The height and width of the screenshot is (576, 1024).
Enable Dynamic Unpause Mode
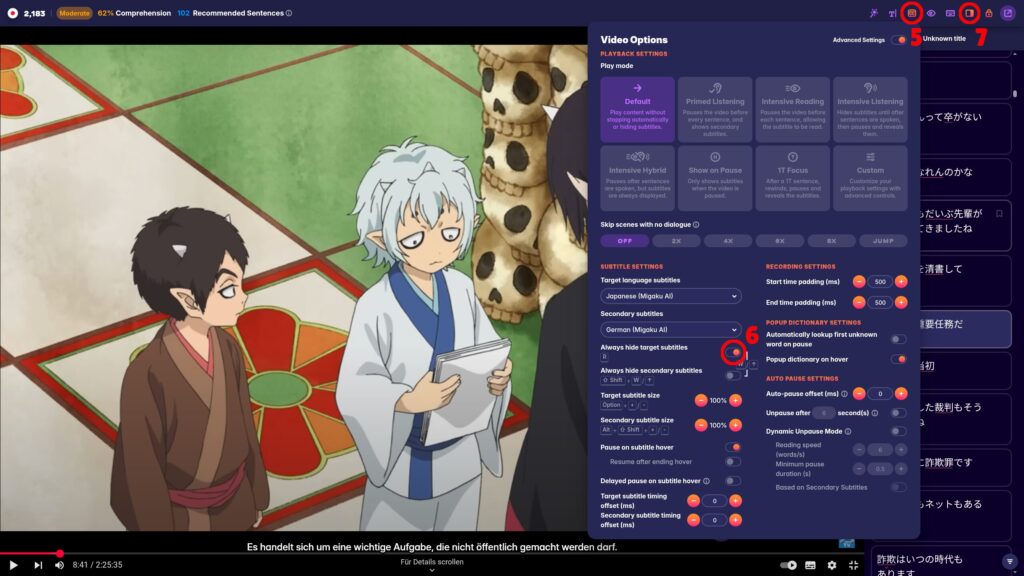click(x=899, y=432)
